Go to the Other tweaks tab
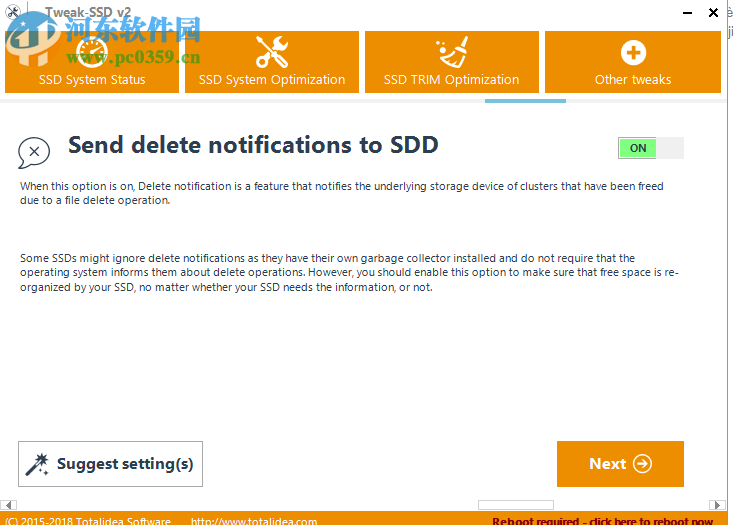Viewport: 733px width, 525px height. pyautogui.click(x=632, y=62)
